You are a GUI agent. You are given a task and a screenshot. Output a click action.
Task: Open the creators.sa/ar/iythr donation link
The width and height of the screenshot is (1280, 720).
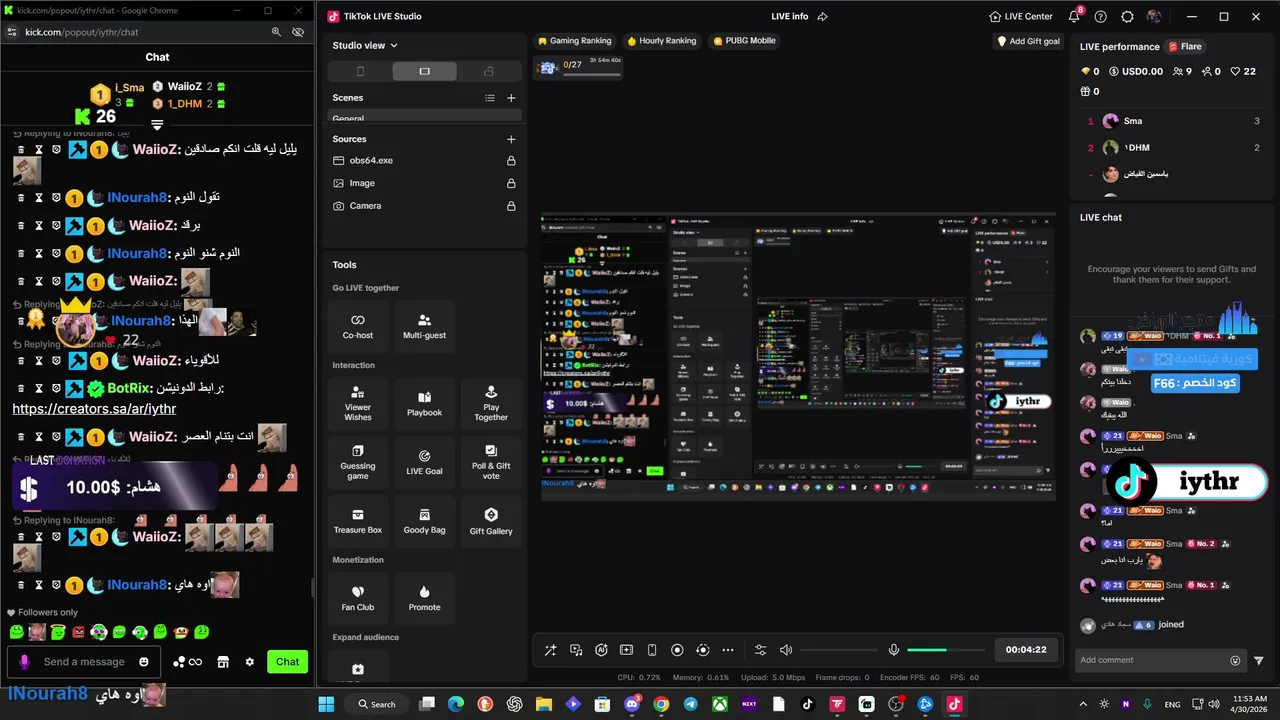tap(94, 409)
